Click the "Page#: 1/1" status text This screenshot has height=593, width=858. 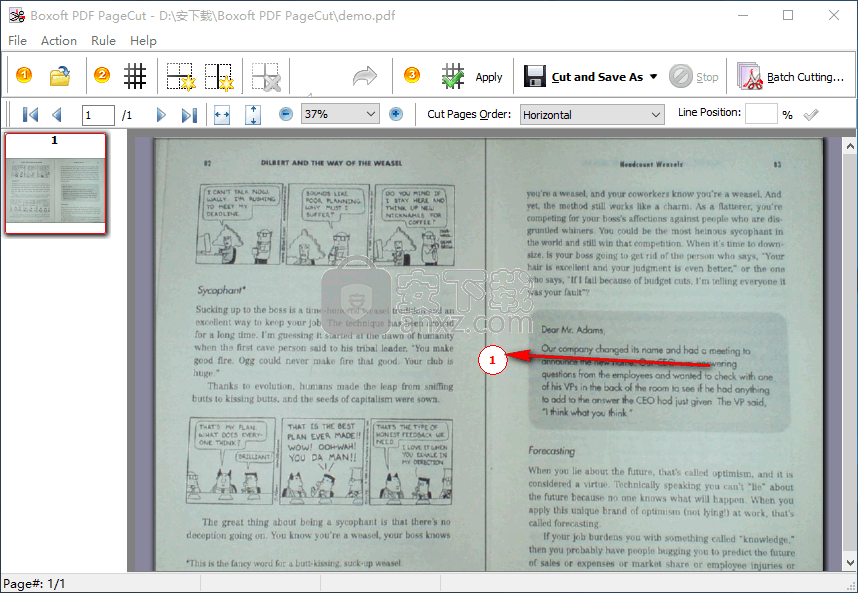tap(34, 584)
